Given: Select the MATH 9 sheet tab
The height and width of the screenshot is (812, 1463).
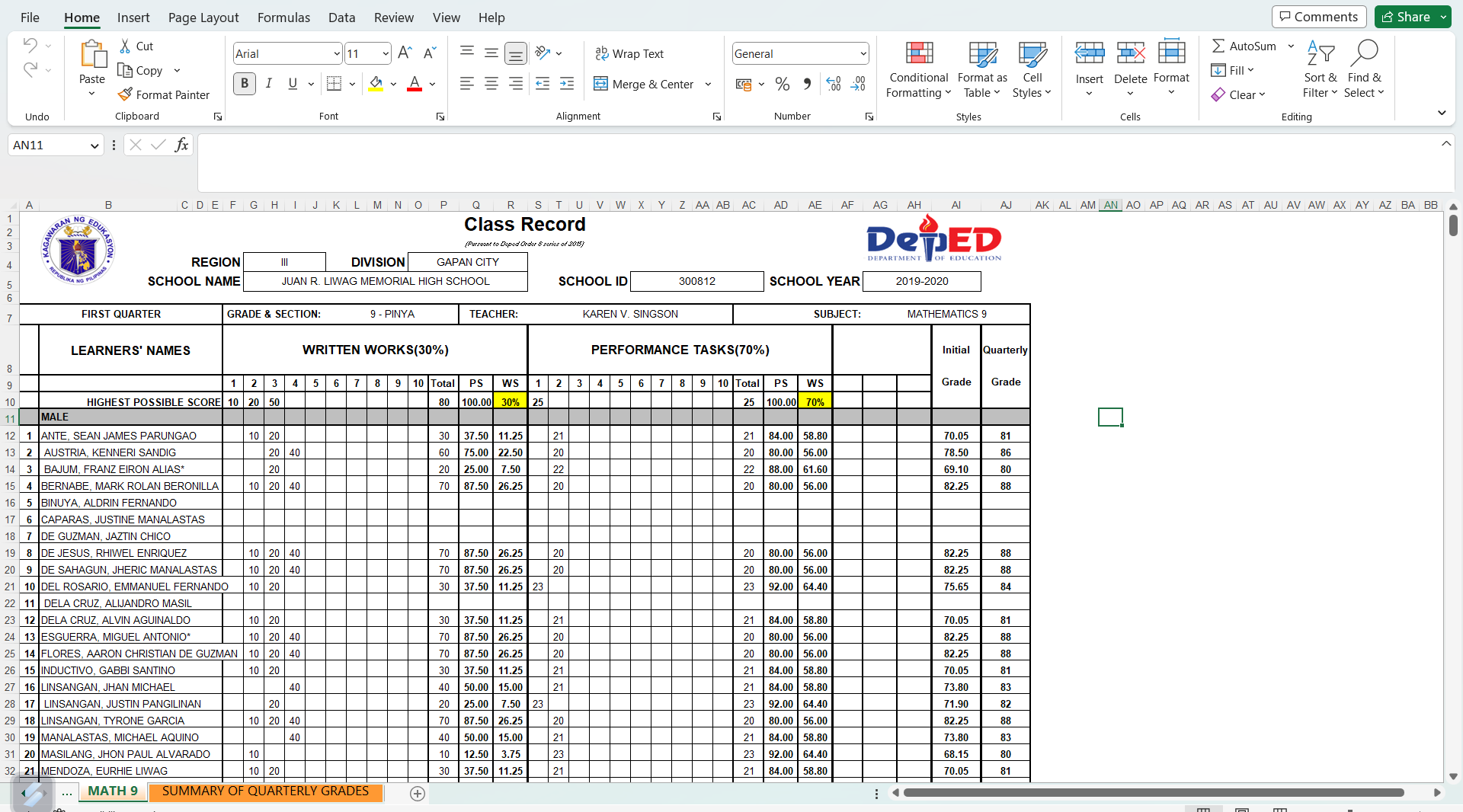Looking at the screenshot, I should (113, 791).
